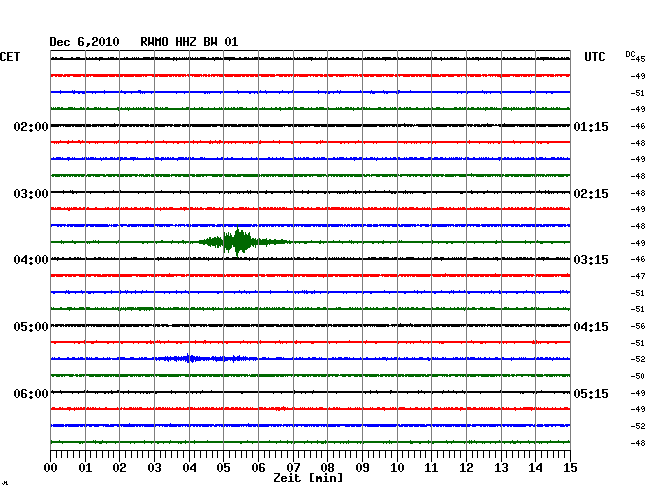Screen dimensions: 650x494
Task: Click the minute axis tick label '11'
Action: click(431, 467)
